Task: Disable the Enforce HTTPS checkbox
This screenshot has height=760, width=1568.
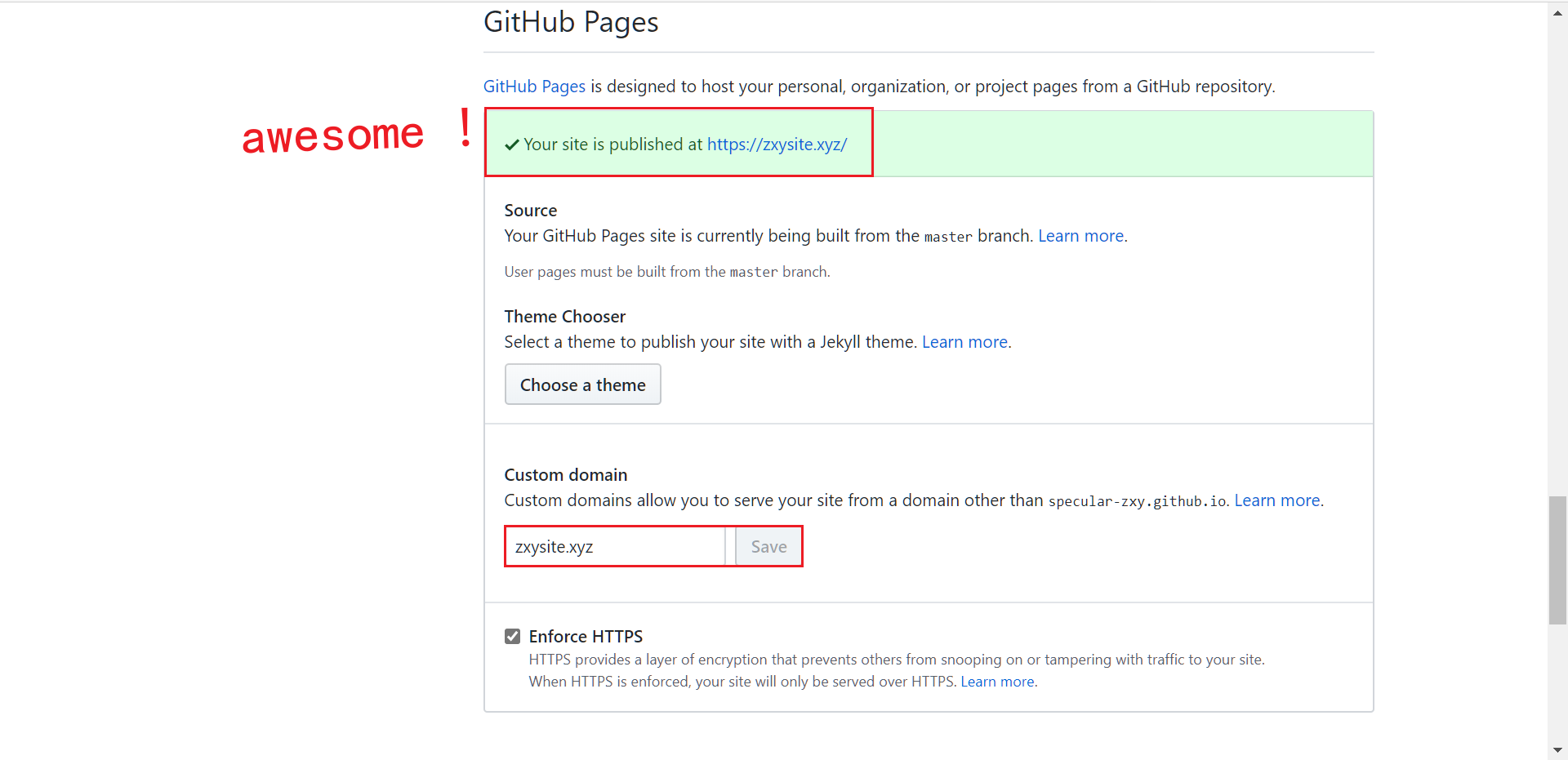Action: [x=512, y=636]
